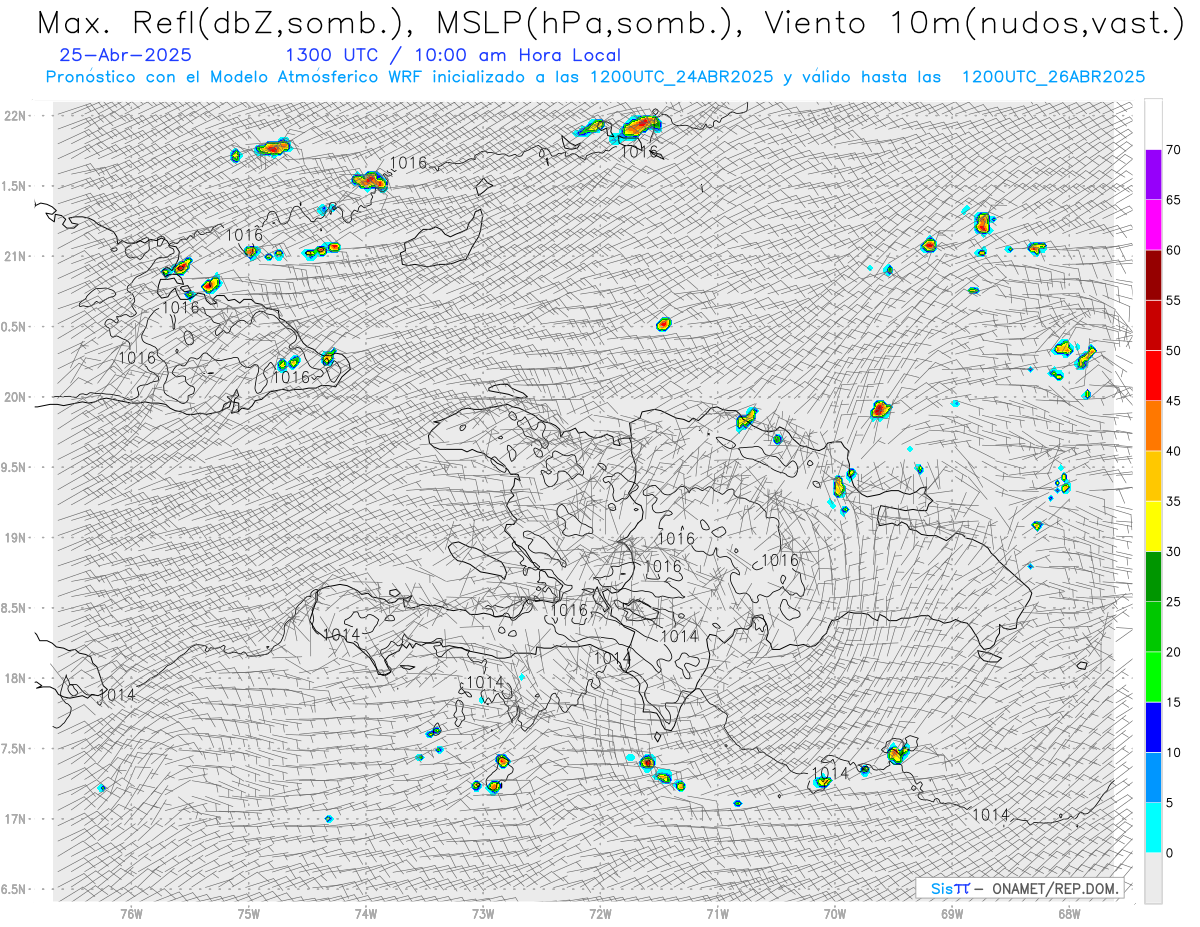Click the '74W' longitude label

coord(366,912)
